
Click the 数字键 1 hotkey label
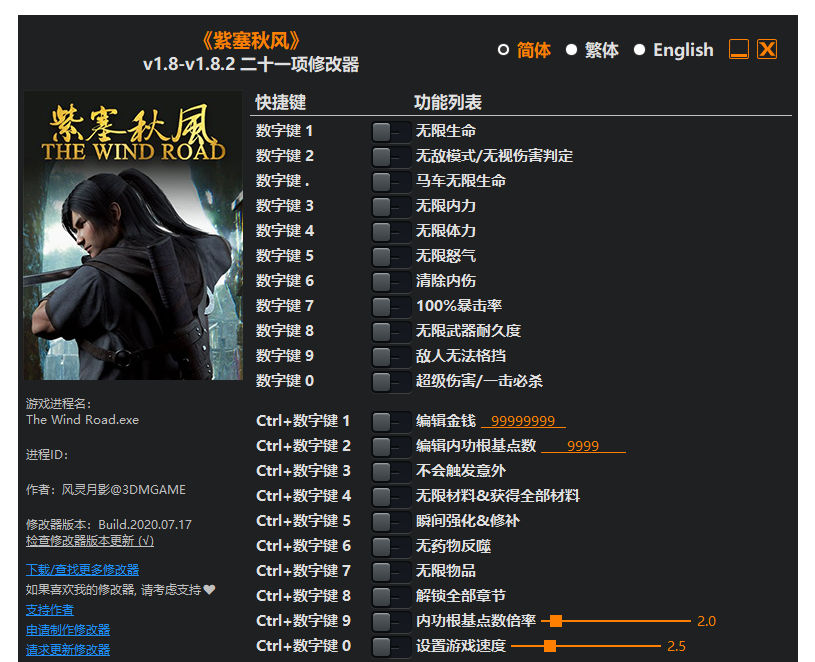(284, 131)
